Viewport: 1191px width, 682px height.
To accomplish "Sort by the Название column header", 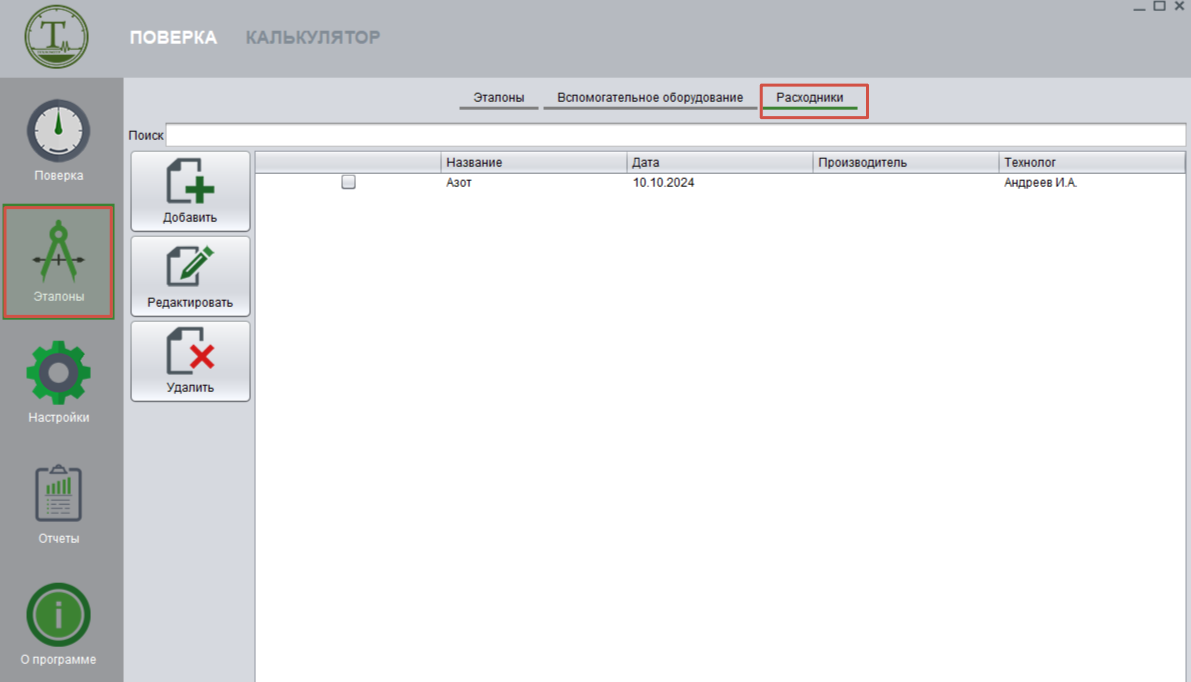I will (x=534, y=162).
